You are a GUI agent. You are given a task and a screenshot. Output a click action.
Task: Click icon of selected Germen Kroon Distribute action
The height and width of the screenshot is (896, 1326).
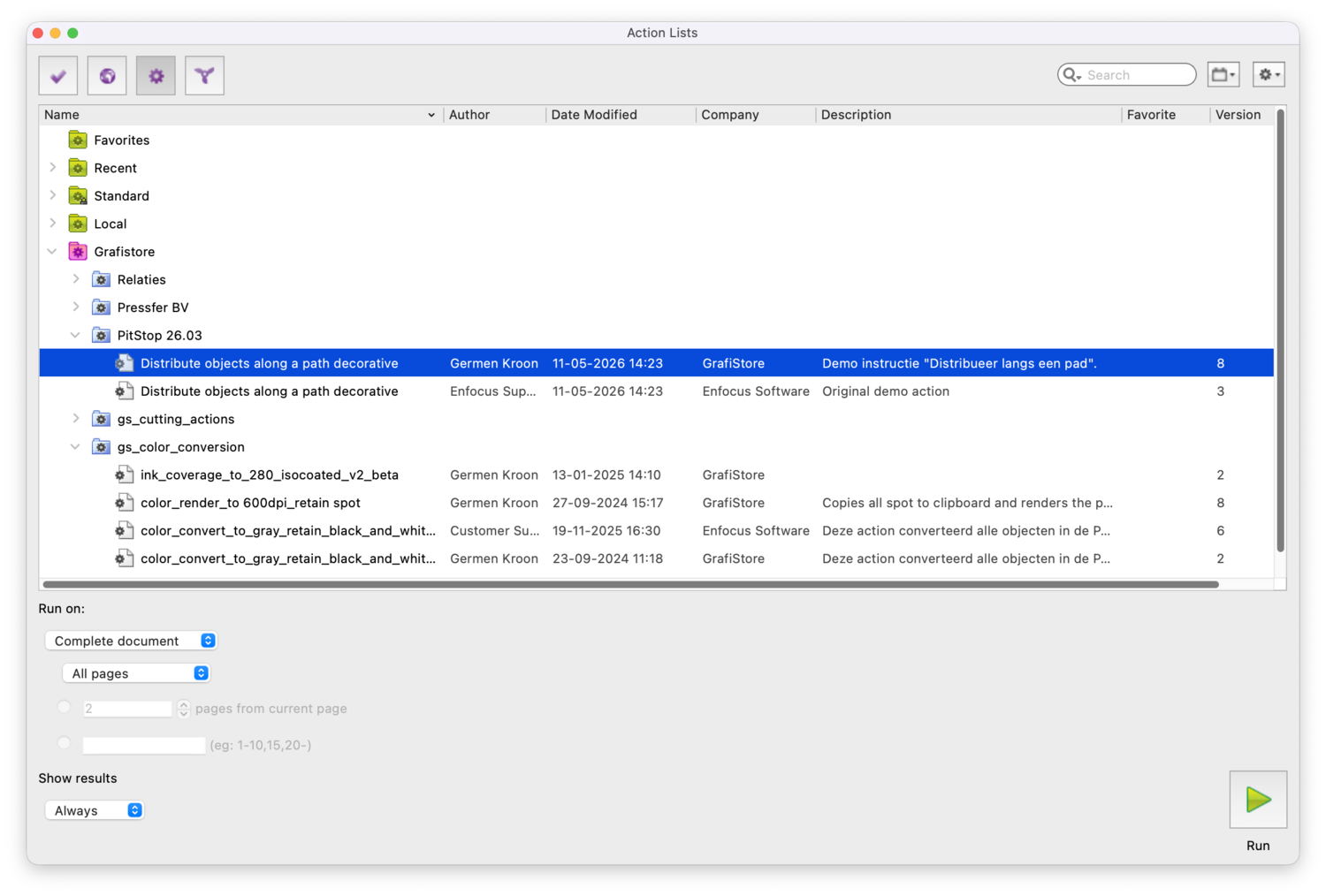pos(125,363)
